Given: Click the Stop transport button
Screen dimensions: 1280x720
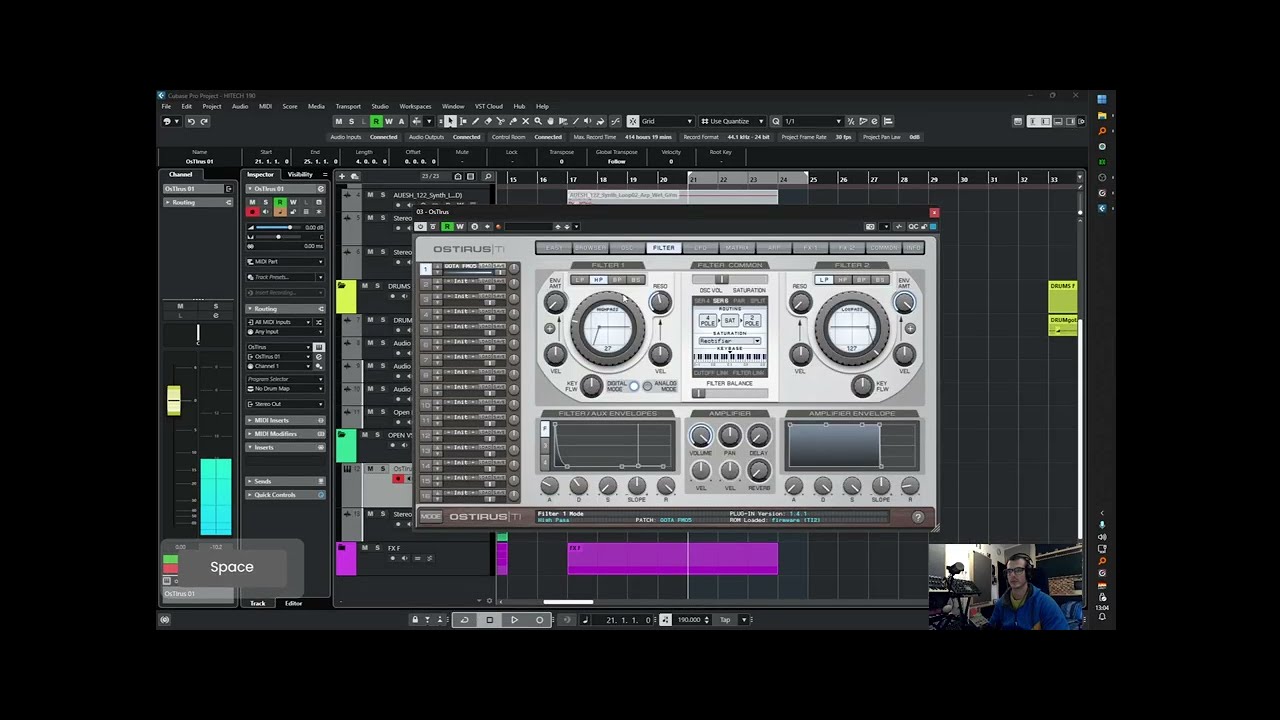Looking at the screenshot, I should pos(490,620).
